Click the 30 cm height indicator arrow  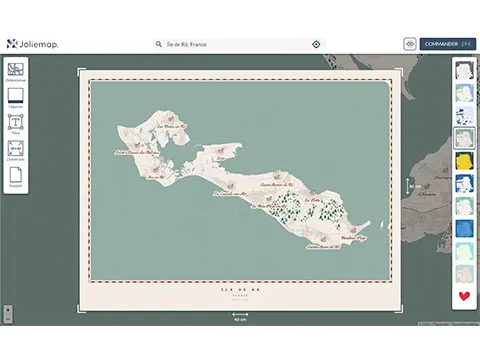coord(407,186)
